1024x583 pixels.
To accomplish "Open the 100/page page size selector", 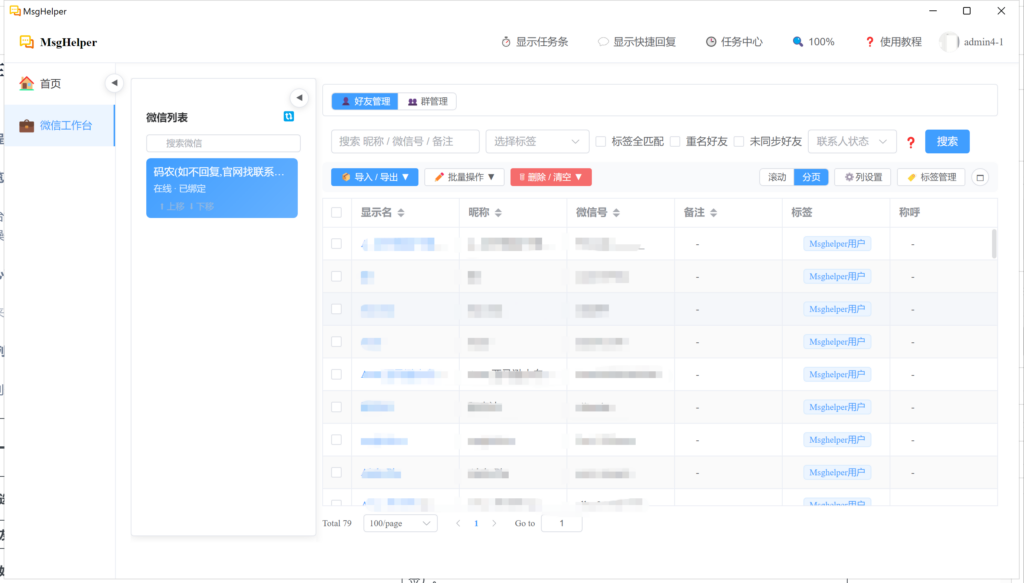I will pos(400,523).
